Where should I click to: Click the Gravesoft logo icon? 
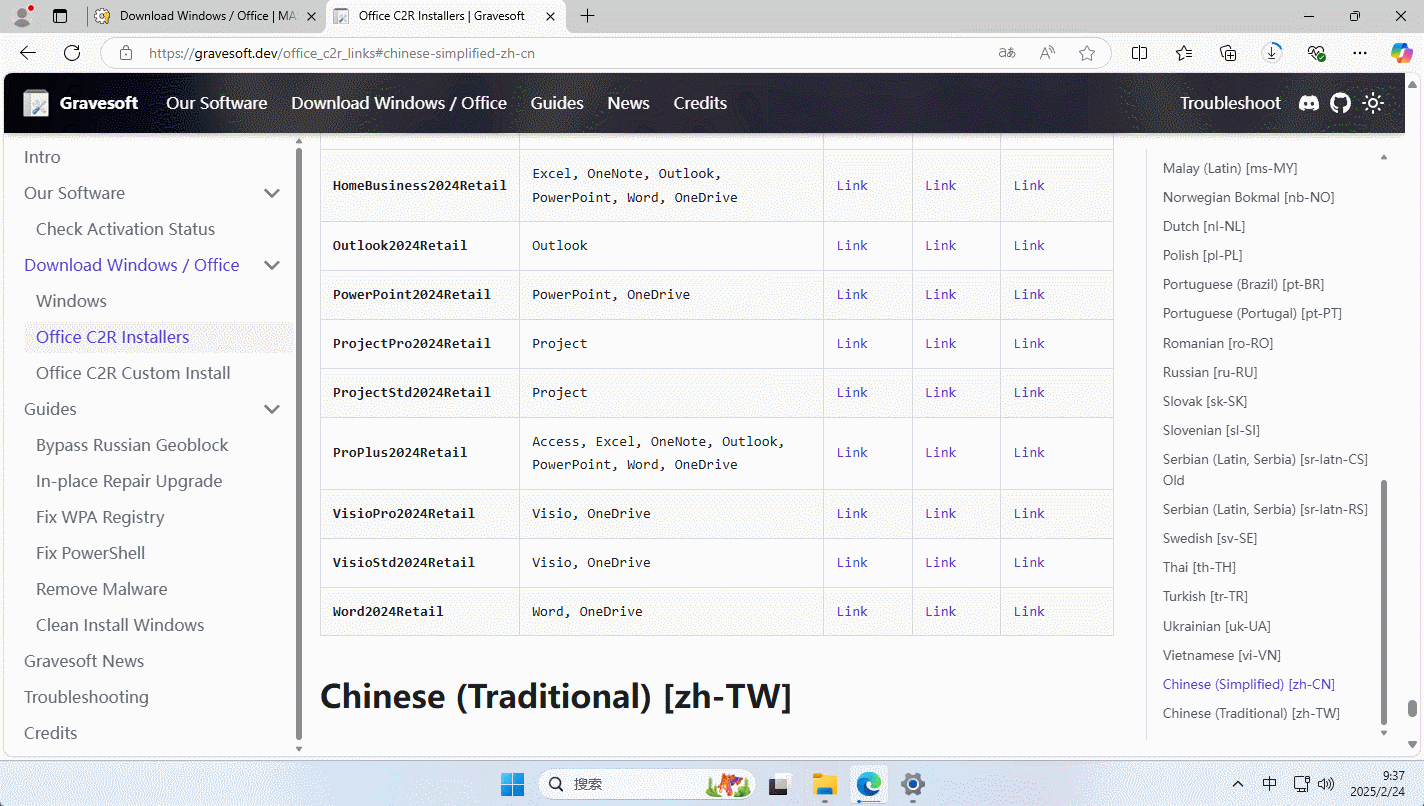[36, 103]
